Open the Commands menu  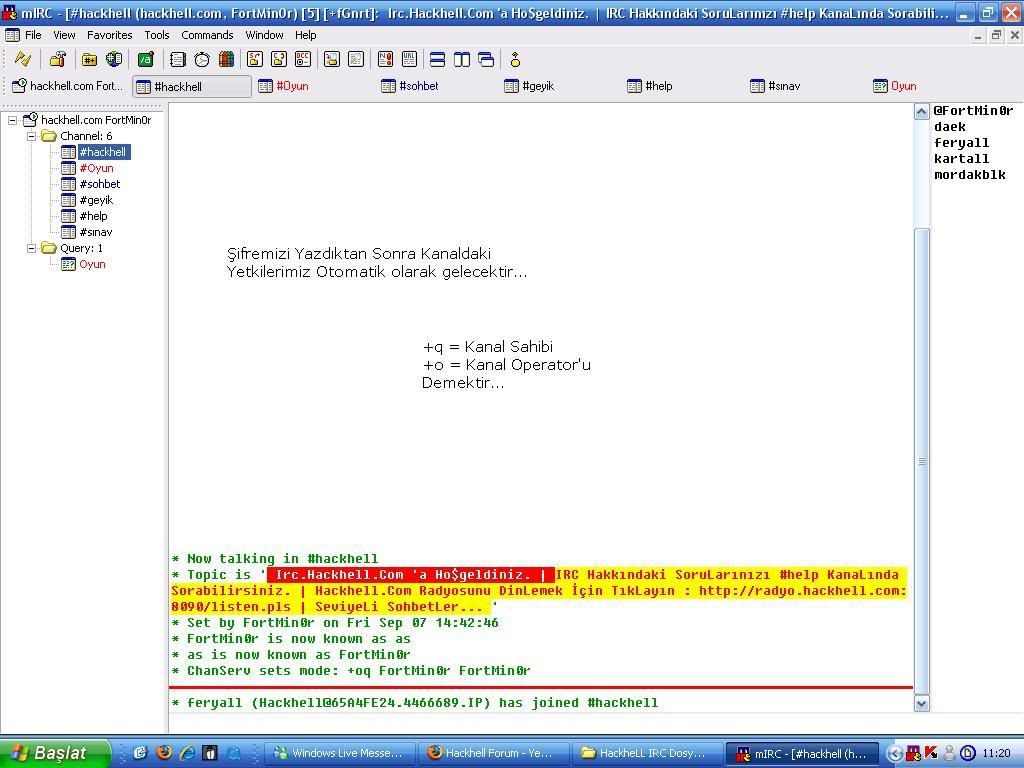pyautogui.click(x=207, y=35)
